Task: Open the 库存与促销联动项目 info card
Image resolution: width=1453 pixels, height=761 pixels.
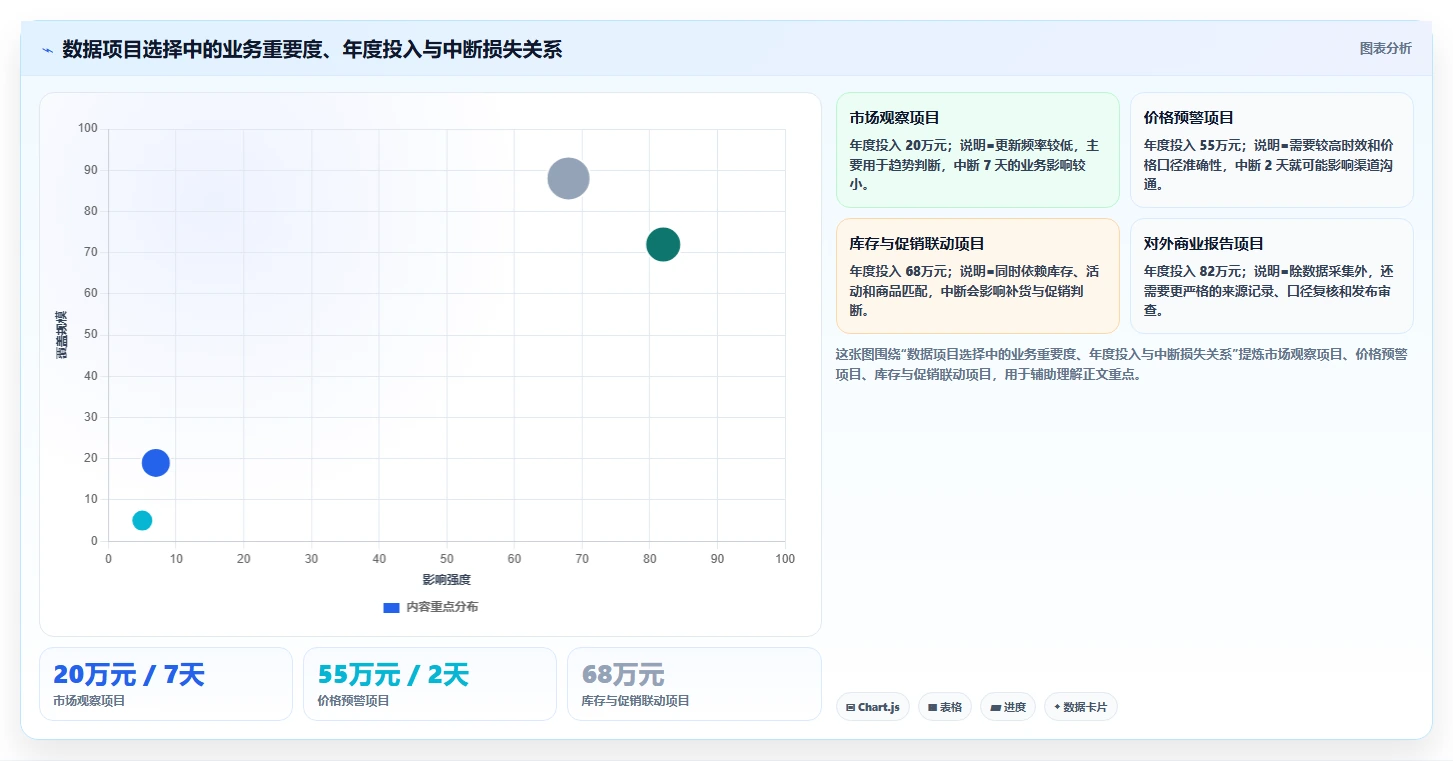Action: [977, 276]
